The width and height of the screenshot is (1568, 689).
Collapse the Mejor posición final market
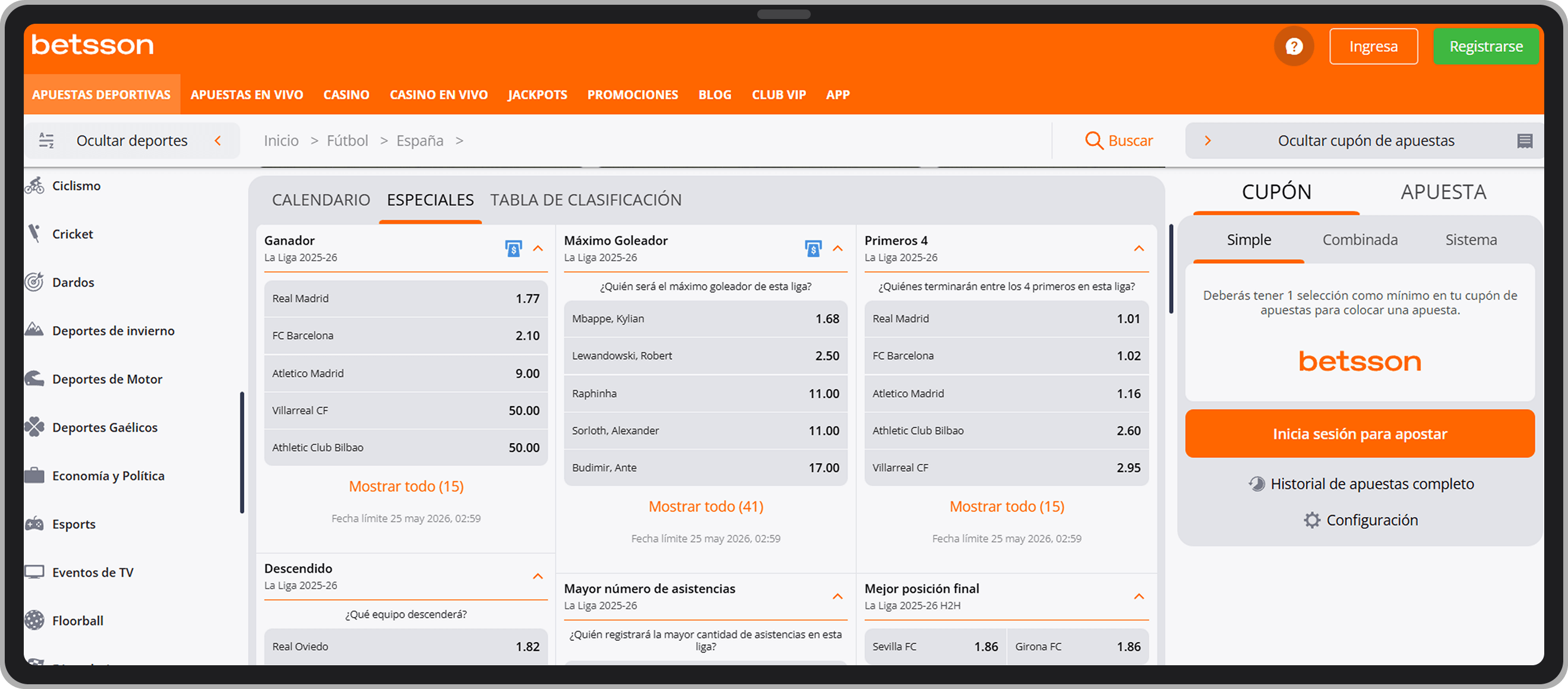pyautogui.click(x=1139, y=596)
